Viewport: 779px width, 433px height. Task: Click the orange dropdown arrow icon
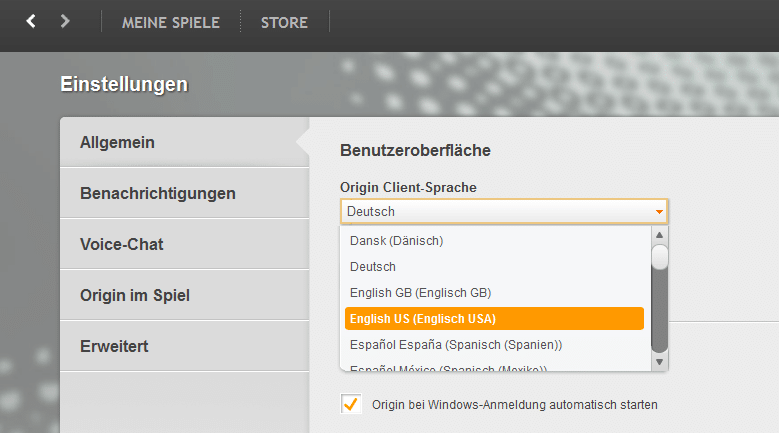pos(659,212)
